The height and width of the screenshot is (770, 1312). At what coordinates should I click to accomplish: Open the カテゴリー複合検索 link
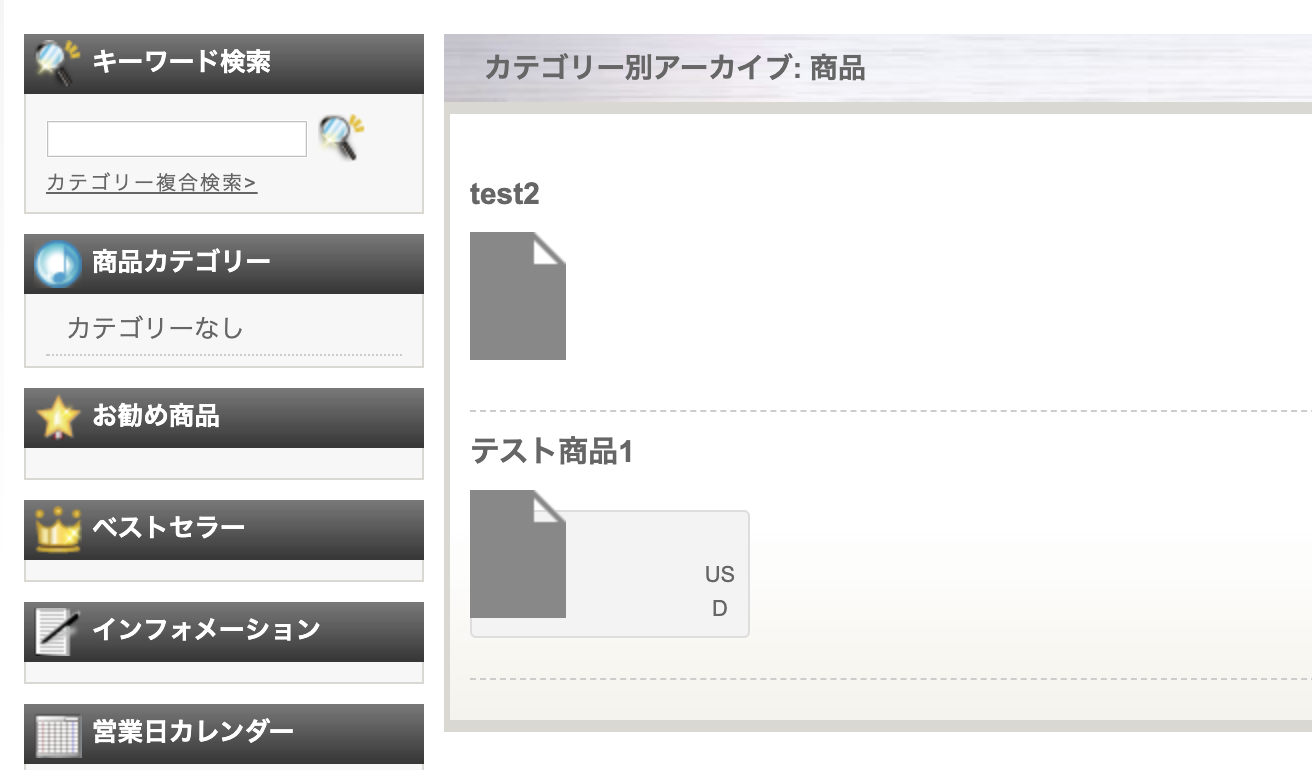coord(152,183)
